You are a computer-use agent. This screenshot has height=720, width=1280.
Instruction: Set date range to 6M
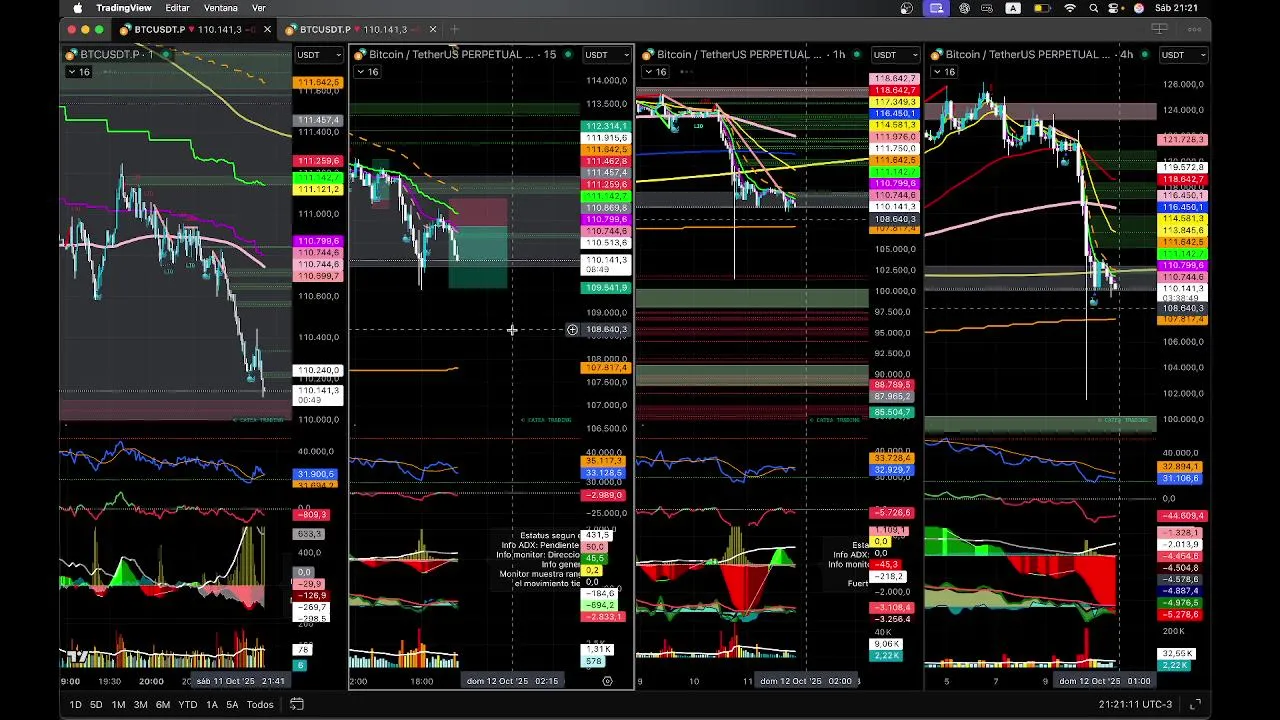pyautogui.click(x=163, y=705)
